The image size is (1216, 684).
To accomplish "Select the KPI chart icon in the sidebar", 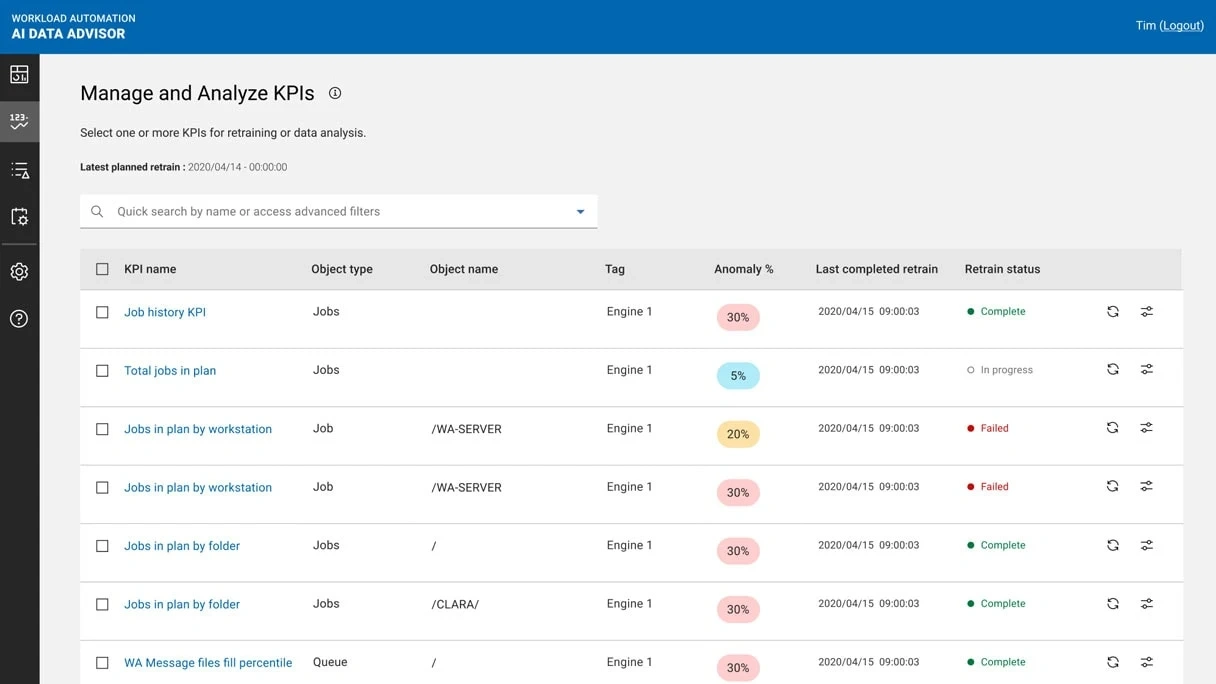I will (x=19, y=122).
